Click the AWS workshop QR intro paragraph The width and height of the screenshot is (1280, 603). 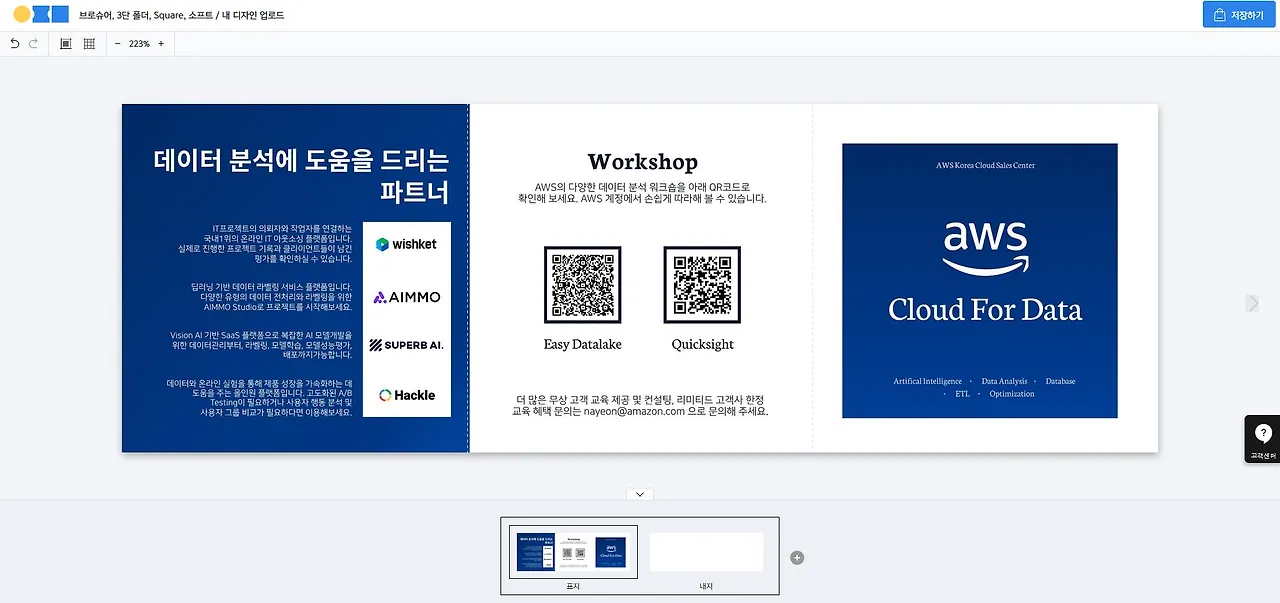click(641, 192)
